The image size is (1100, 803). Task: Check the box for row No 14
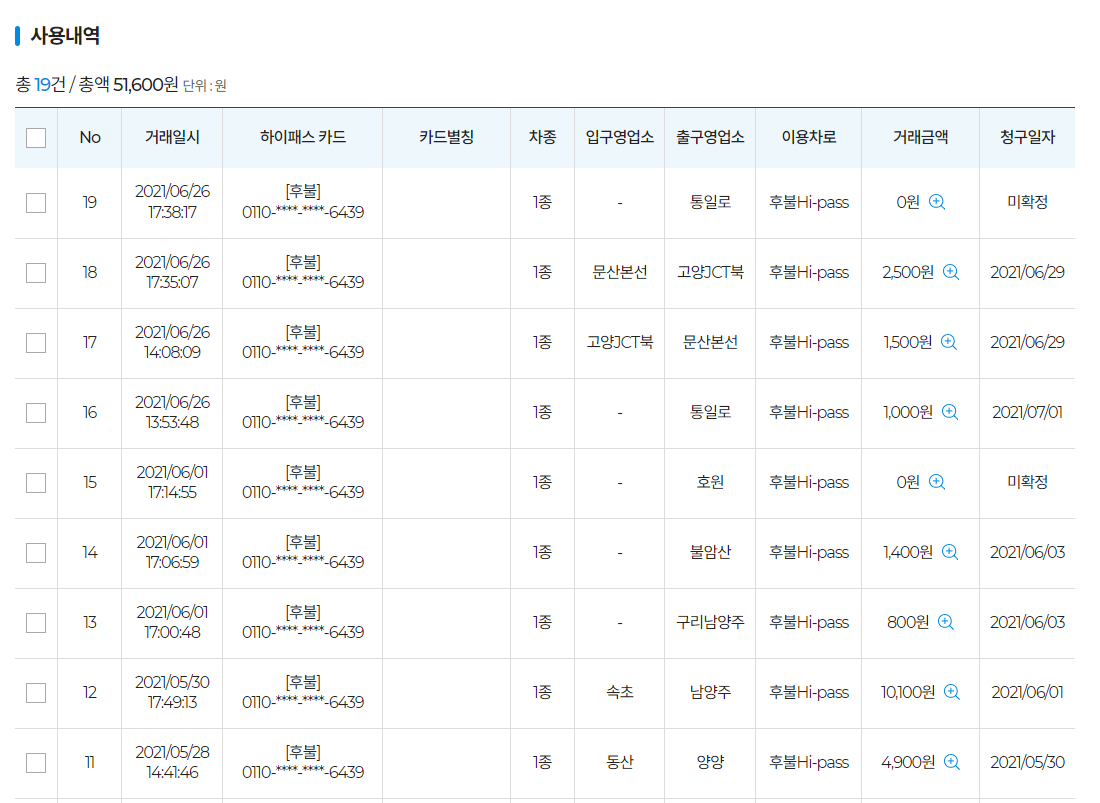36,553
